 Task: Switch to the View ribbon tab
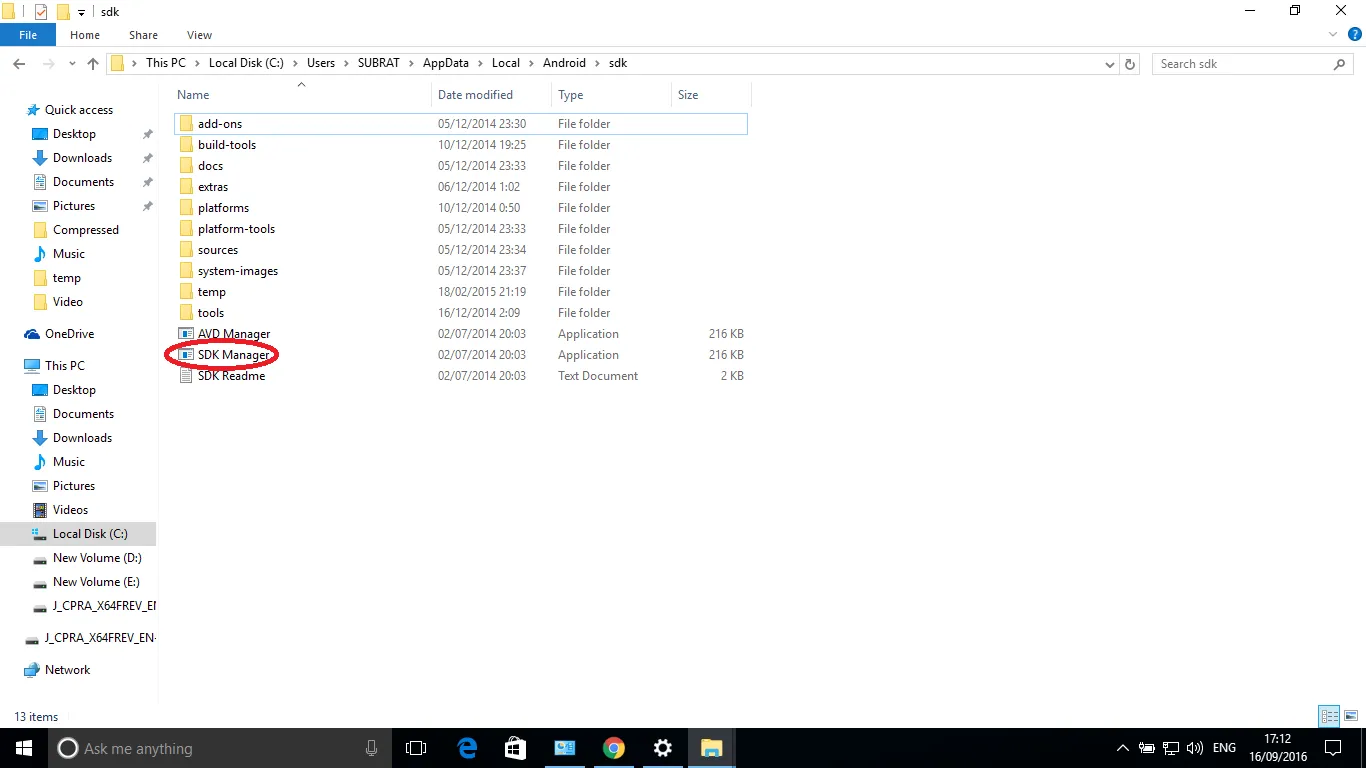point(199,35)
